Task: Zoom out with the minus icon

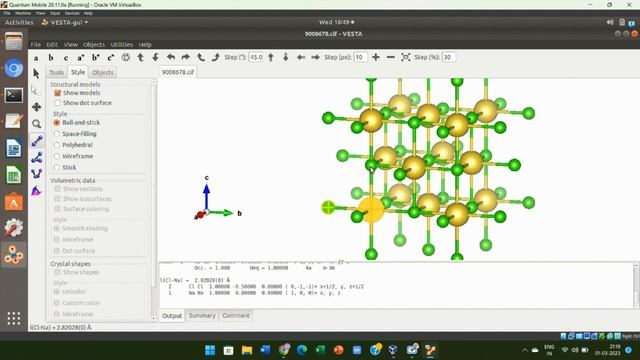Action: (x=391, y=58)
